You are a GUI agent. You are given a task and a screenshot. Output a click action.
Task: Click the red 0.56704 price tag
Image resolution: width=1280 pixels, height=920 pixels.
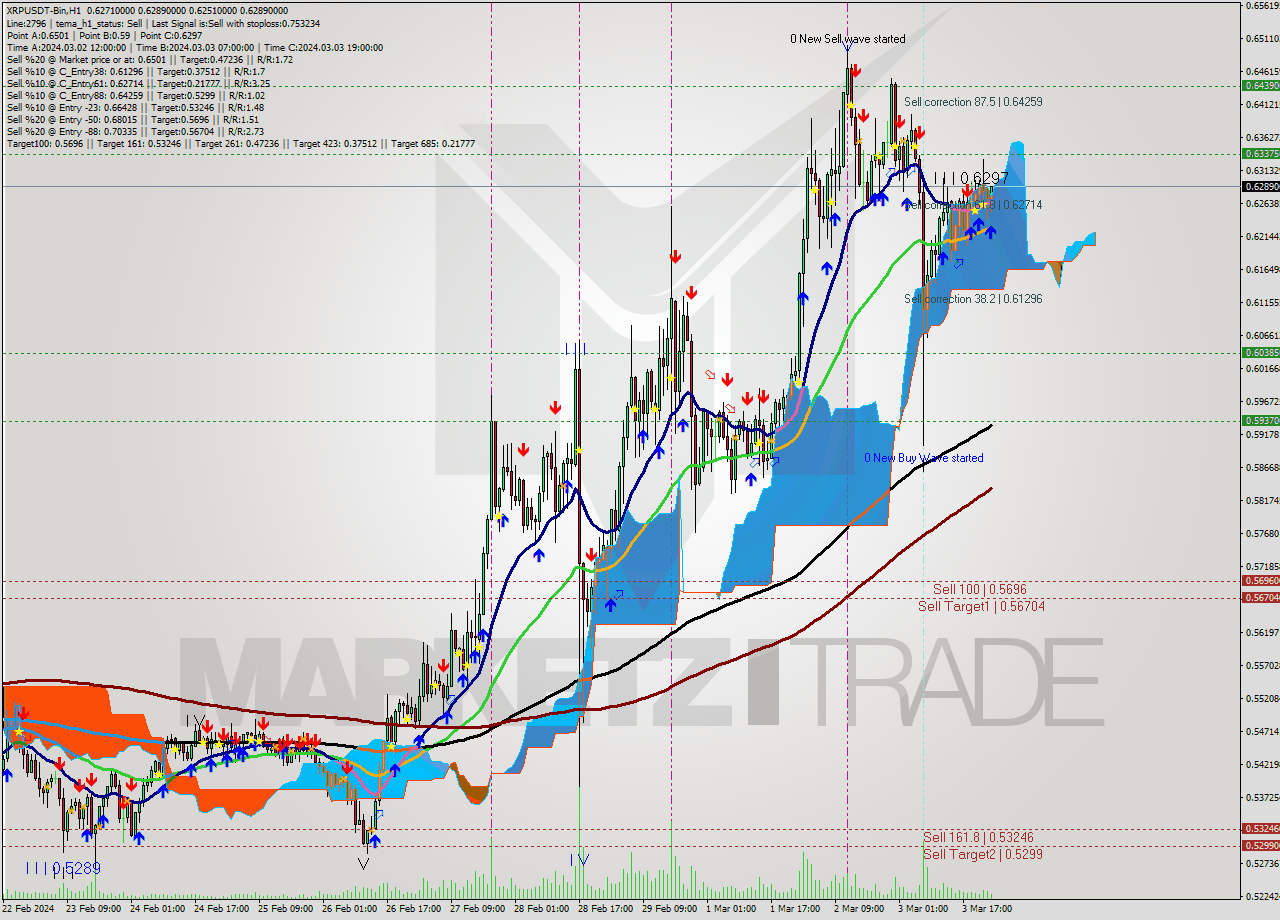tap(1260, 598)
